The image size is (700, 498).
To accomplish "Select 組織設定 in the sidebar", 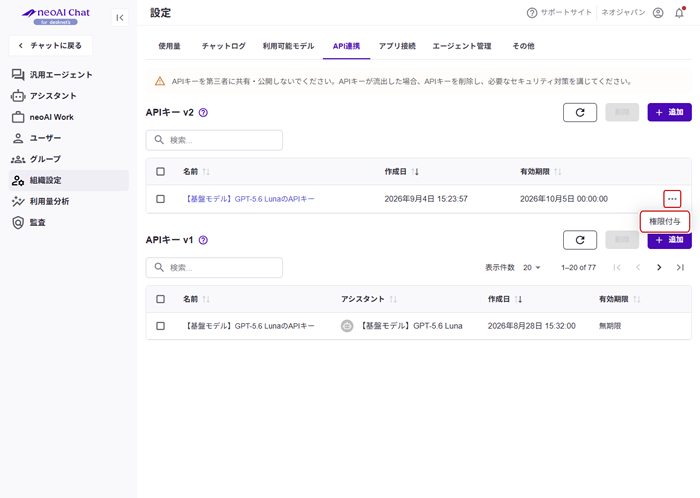I will click(69, 180).
